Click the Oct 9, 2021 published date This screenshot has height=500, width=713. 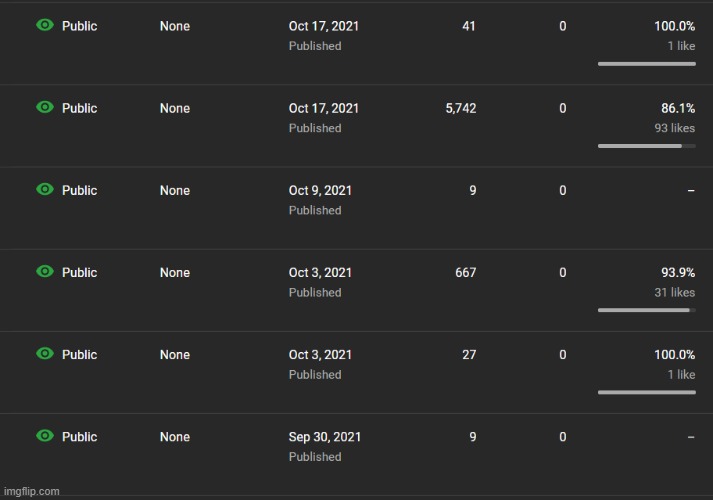[x=320, y=190]
